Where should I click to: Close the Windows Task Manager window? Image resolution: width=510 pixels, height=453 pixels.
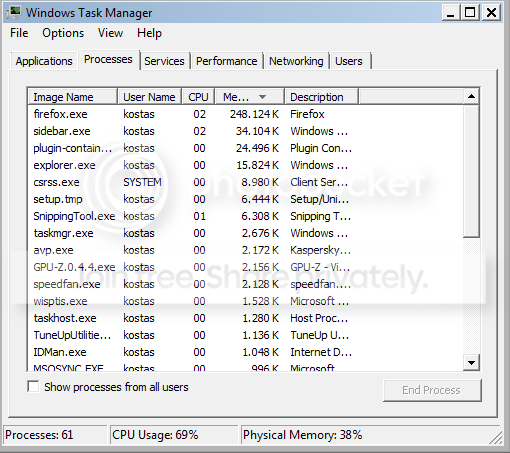[x=491, y=13]
